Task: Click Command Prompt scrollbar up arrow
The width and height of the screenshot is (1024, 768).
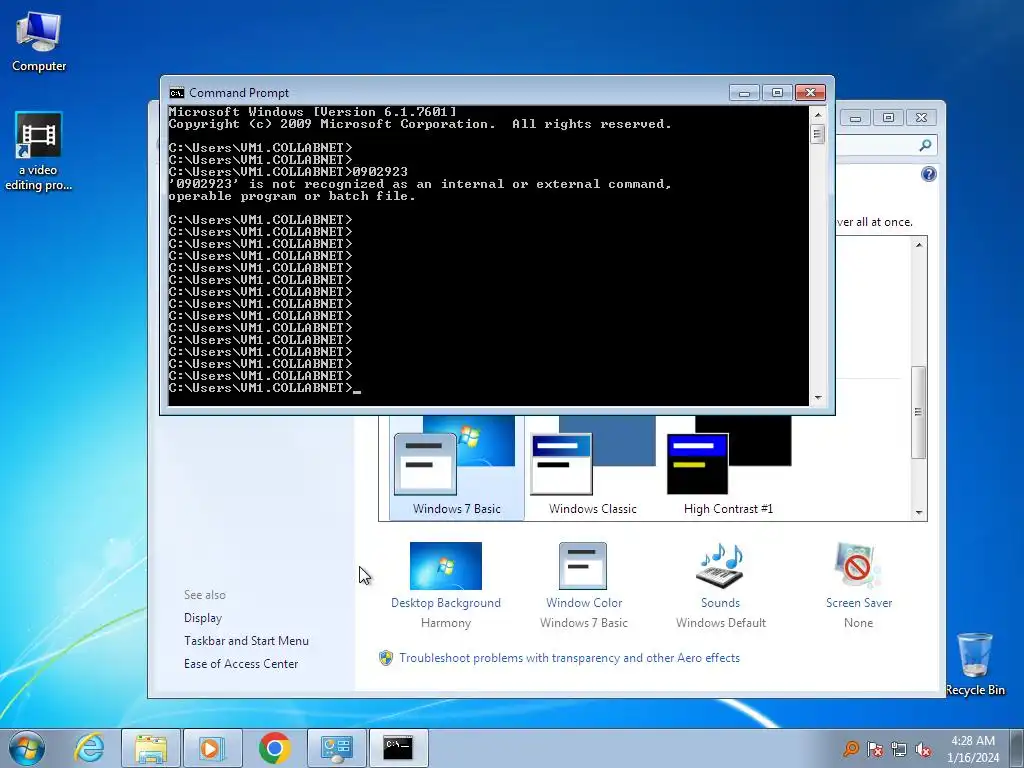Action: [x=818, y=114]
